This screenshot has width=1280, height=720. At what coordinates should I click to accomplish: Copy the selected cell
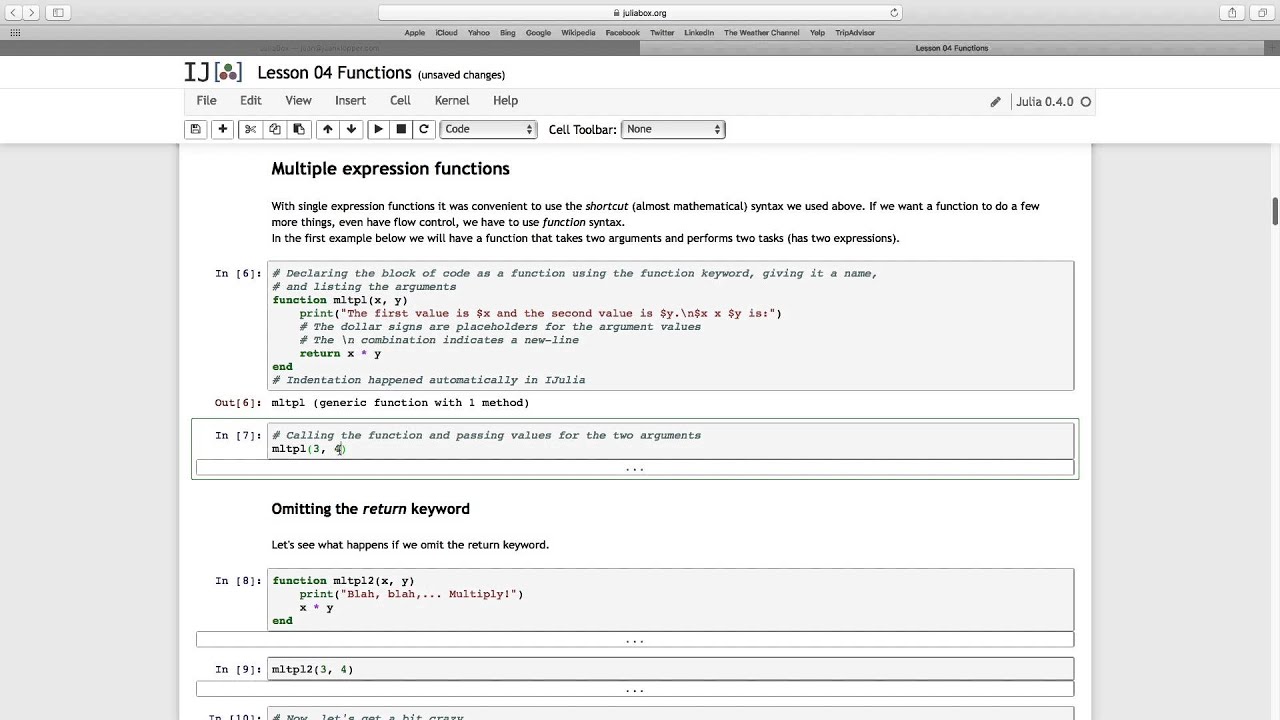tap(274, 129)
